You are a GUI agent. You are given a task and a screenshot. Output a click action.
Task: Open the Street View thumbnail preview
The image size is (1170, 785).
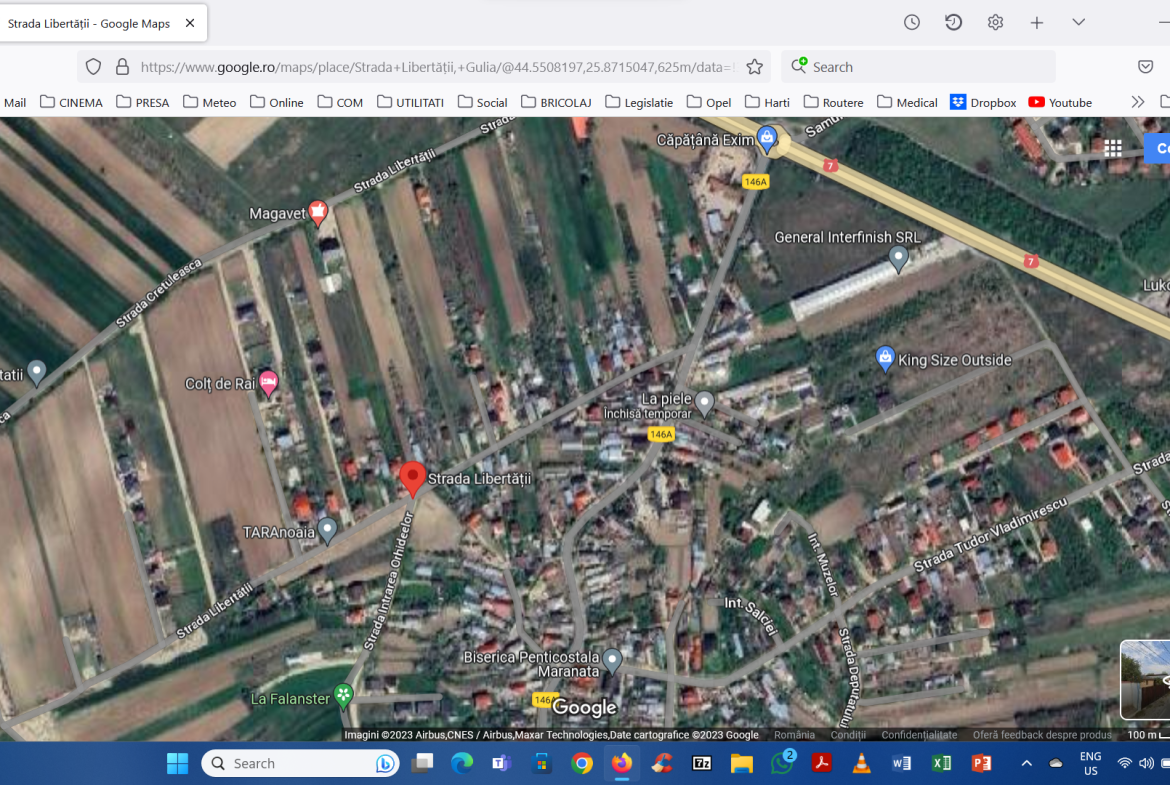click(x=1145, y=680)
